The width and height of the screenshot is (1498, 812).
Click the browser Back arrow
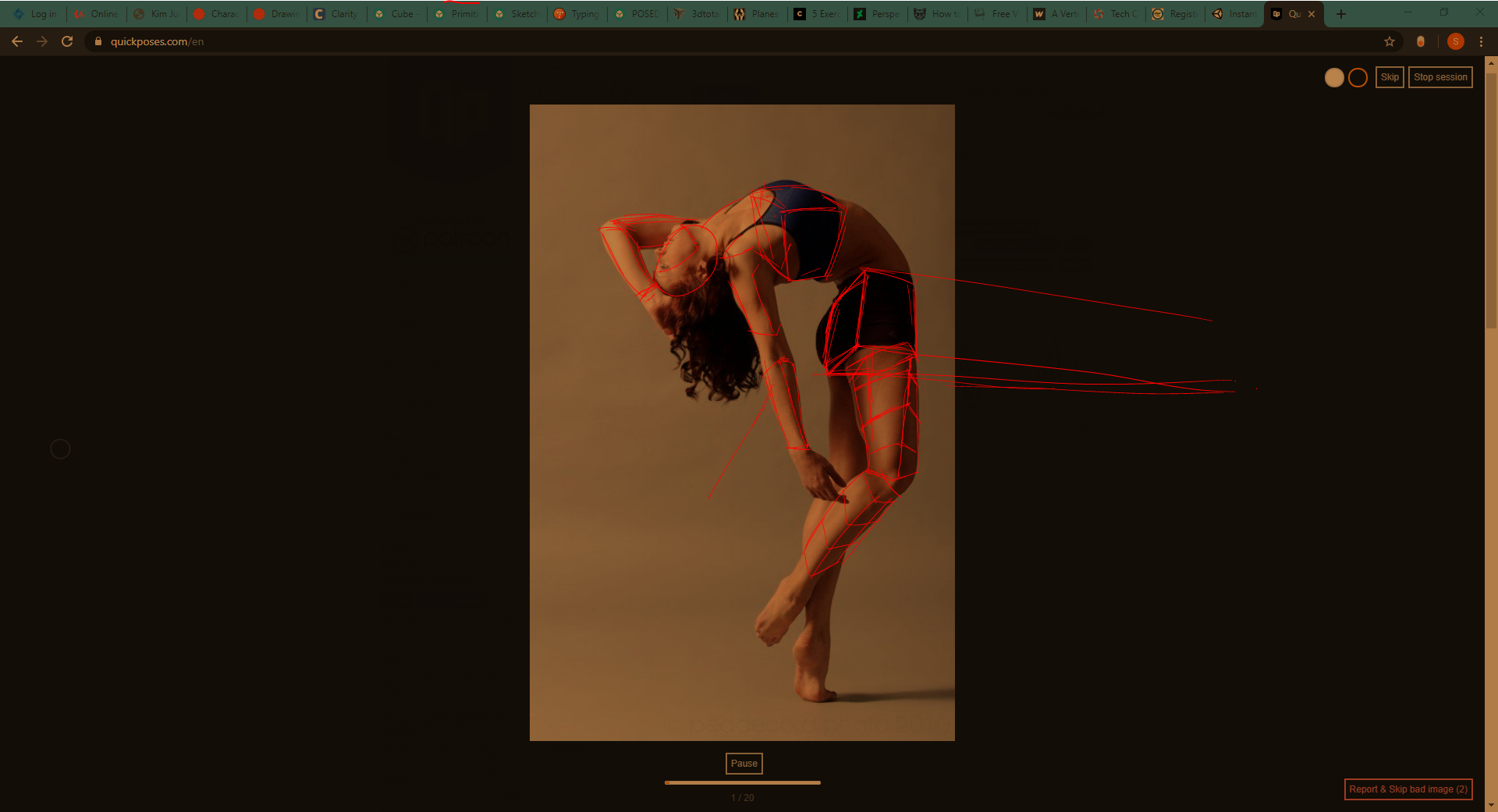[x=17, y=41]
